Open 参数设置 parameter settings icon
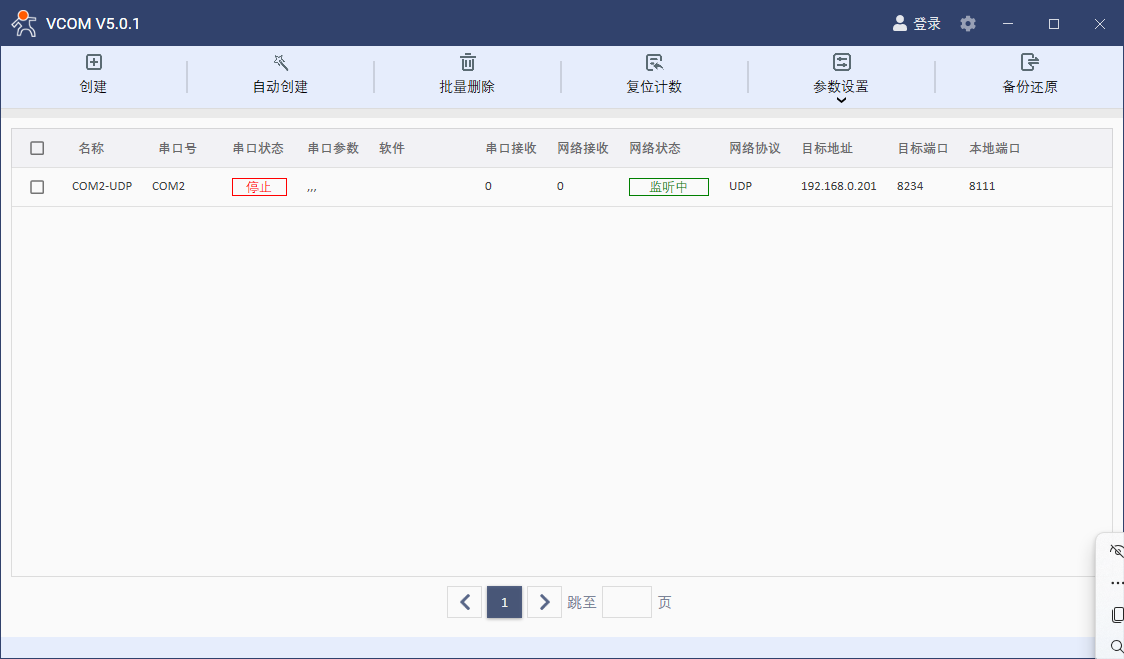This screenshot has width=1124, height=659. tap(841, 63)
